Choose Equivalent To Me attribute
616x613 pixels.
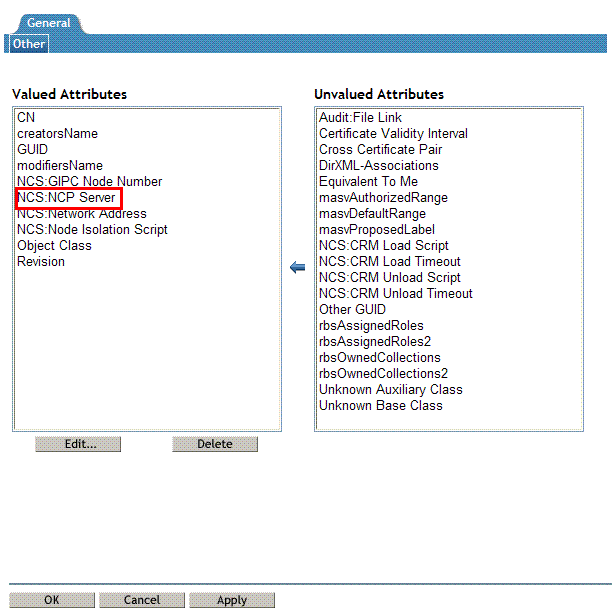(x=368, y=182)
